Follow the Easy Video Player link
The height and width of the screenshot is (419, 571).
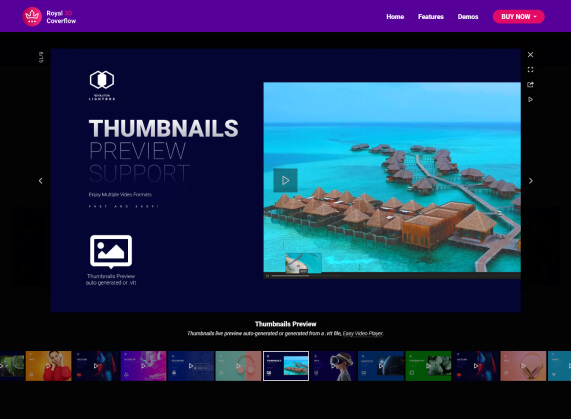pos(363,333)
